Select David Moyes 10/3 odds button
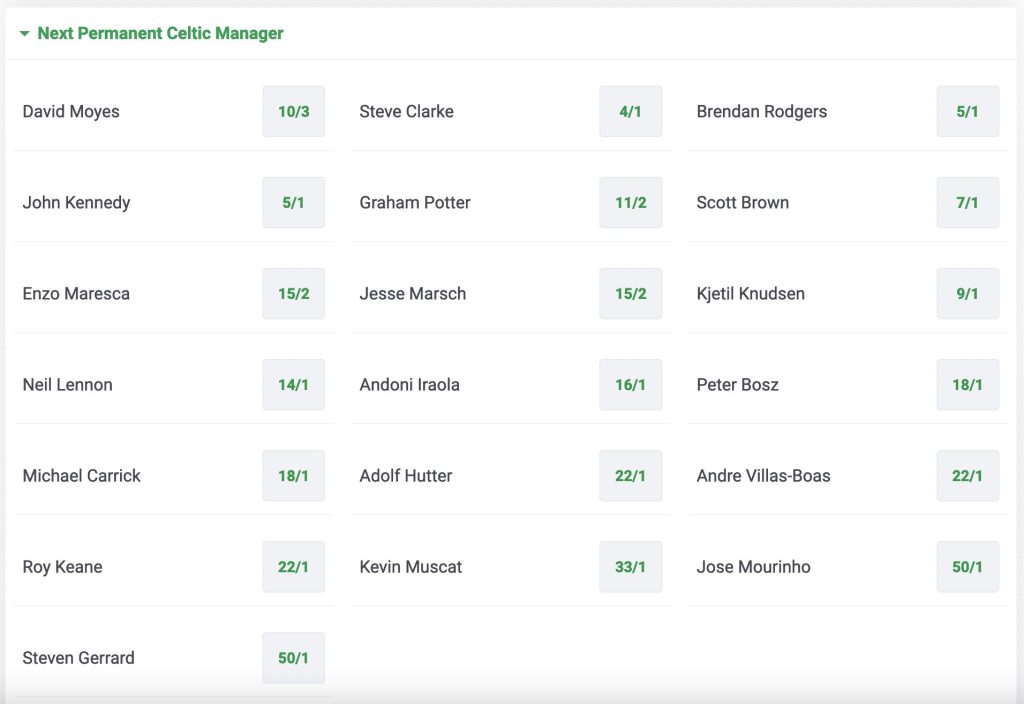This screenshot has height=704, width=1024. [x=293, y=112]
